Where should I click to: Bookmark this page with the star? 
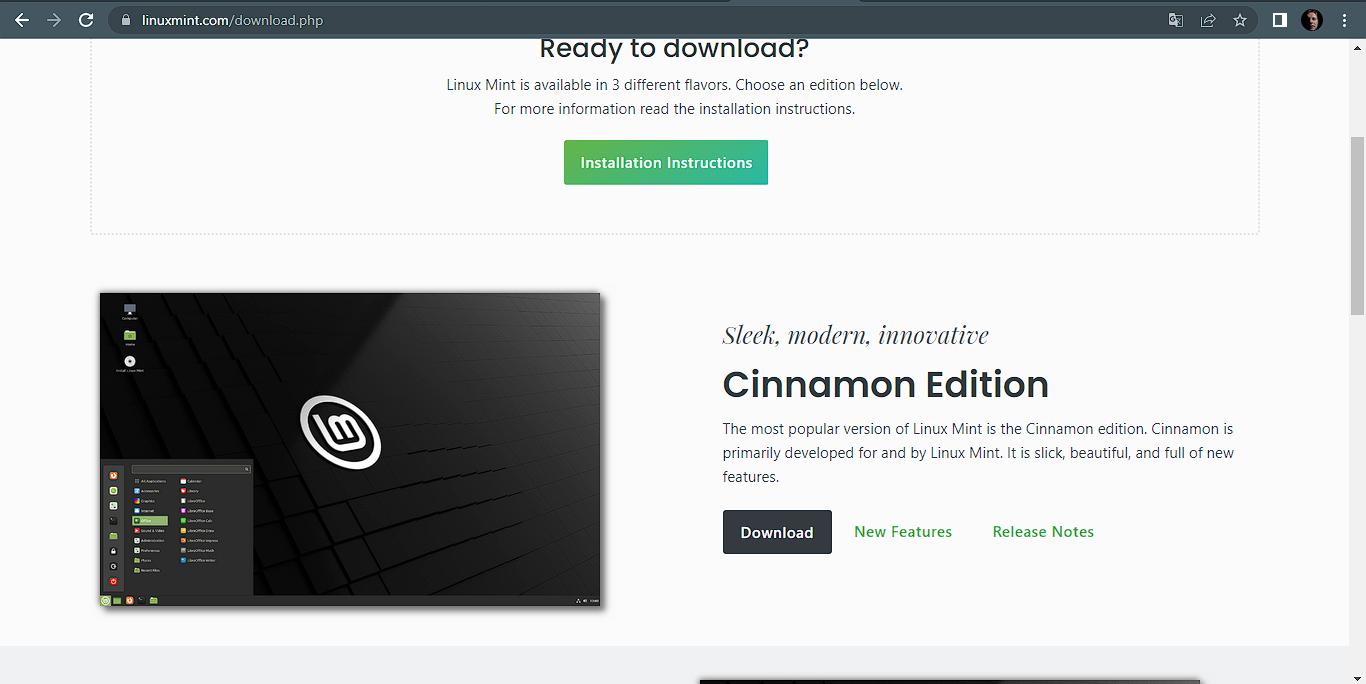point(1240,20)
